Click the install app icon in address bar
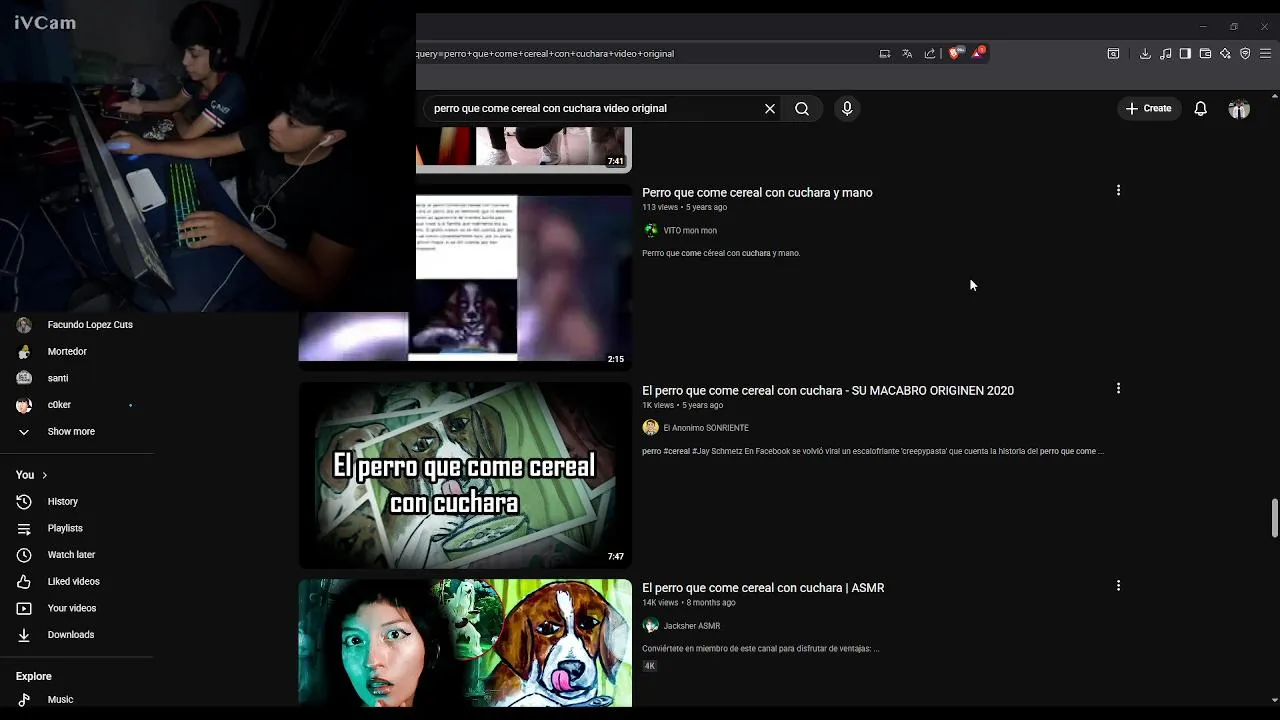The image size is (1280, 720). 885,54
